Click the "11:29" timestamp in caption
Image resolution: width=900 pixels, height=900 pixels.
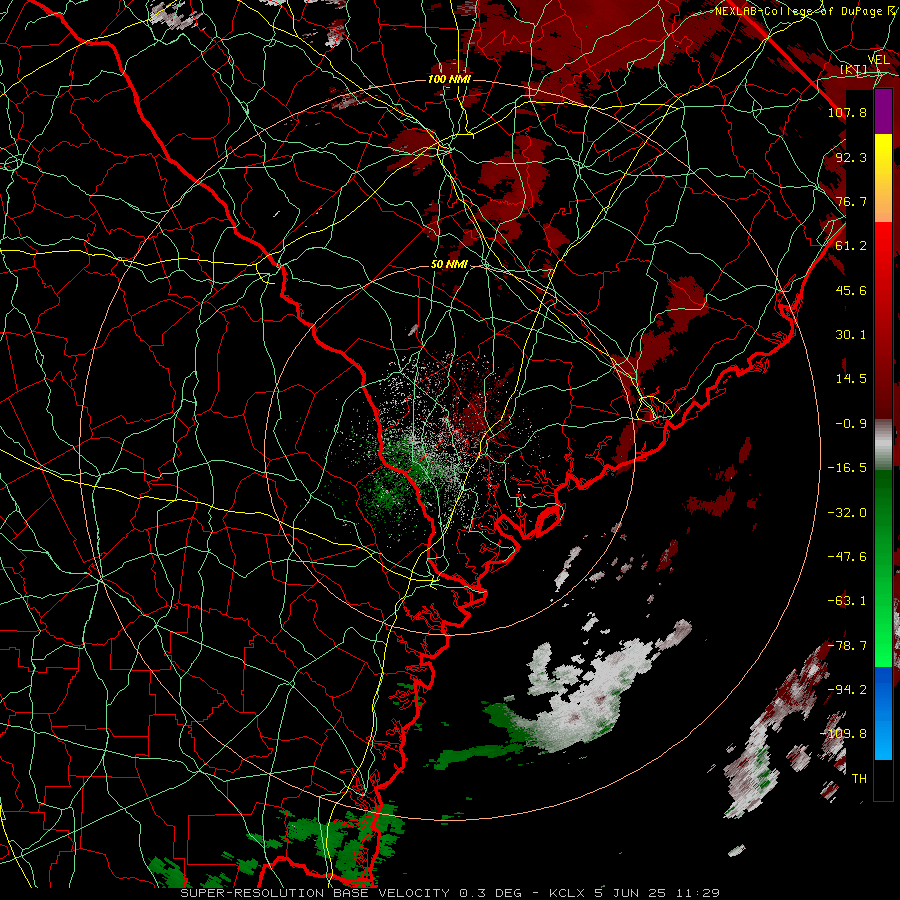[x=697, y=893]
